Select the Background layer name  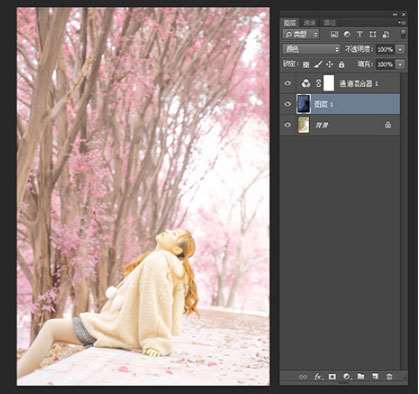(321, 125)
